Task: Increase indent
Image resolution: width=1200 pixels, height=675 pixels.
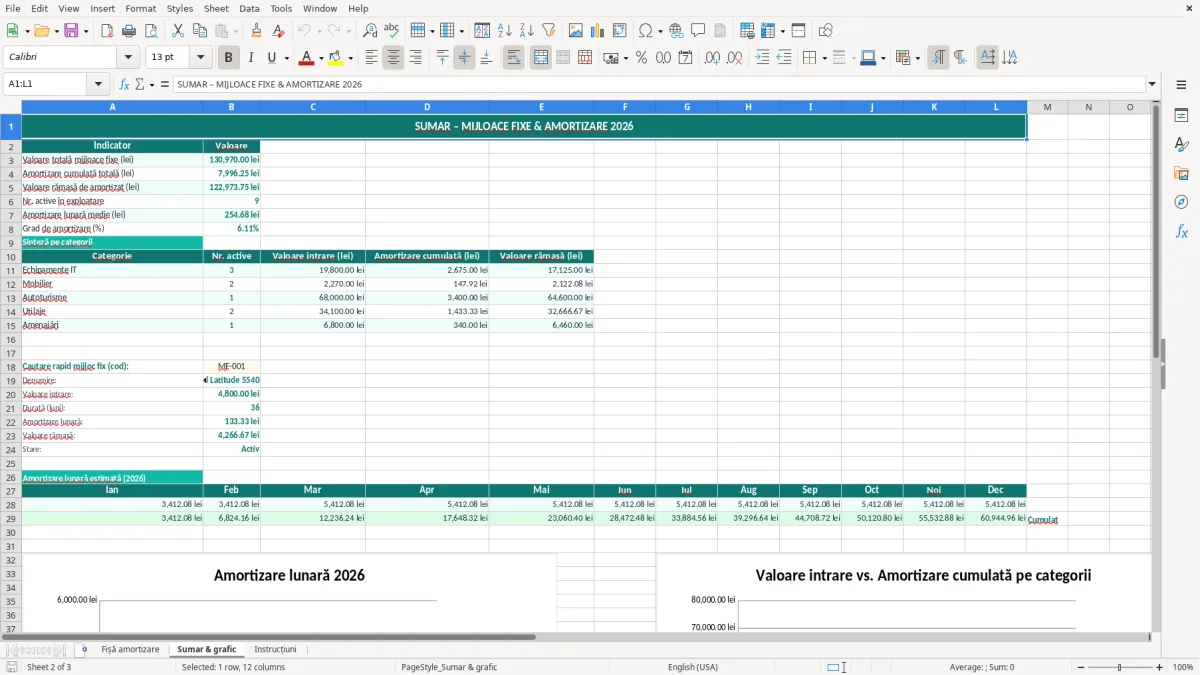Action: tap(762, 58)
